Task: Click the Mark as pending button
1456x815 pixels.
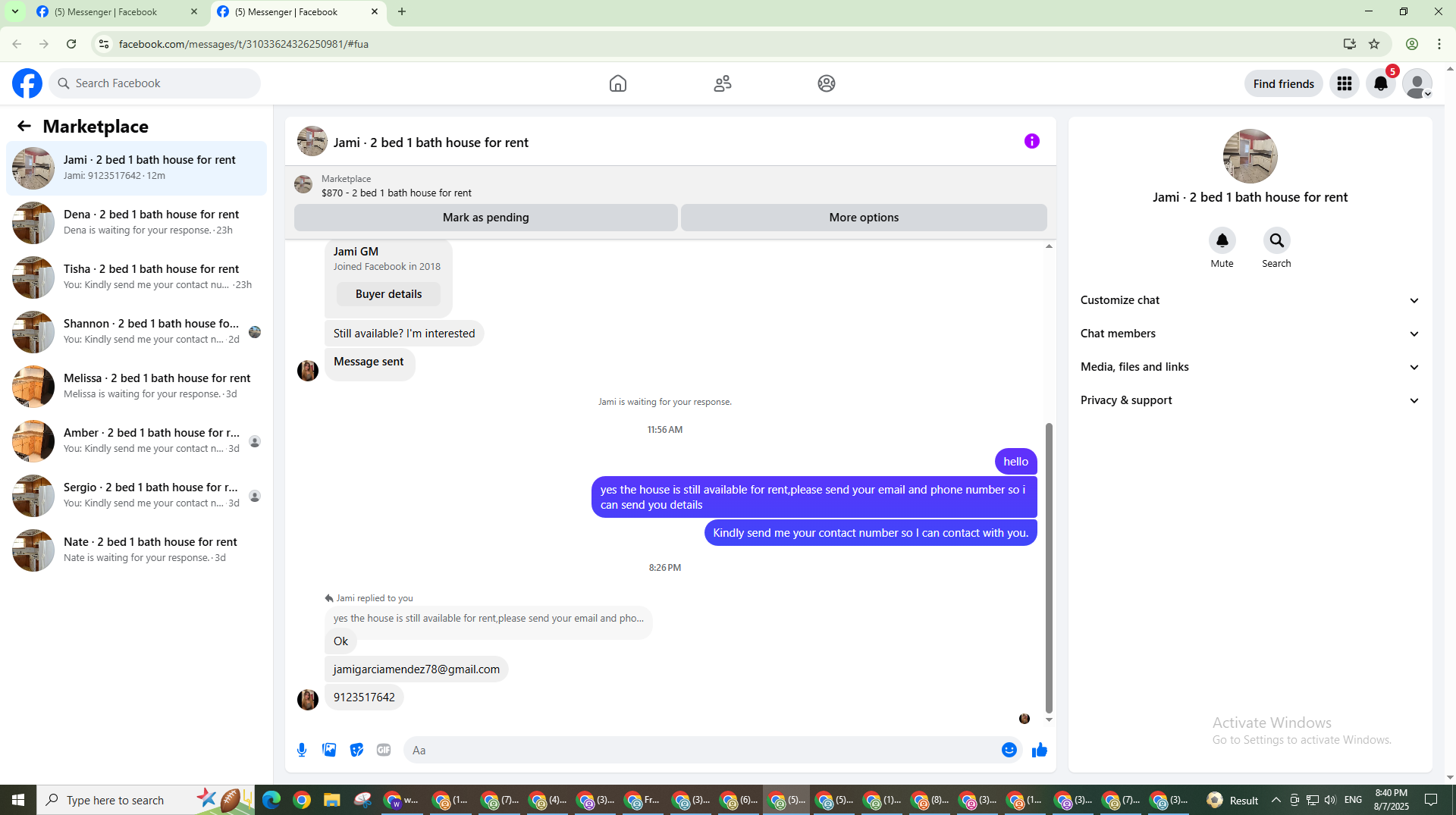Action: 486,218
